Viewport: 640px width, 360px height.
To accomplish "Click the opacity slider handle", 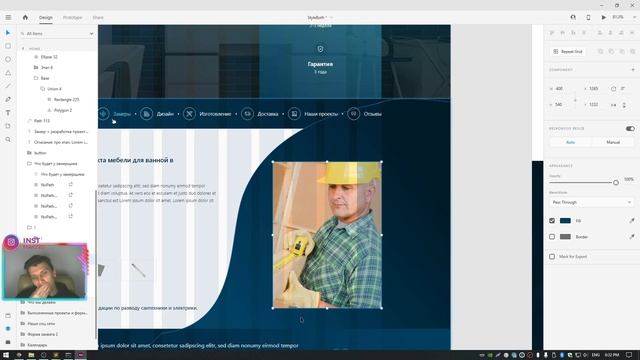I will (x=616, y=183).
